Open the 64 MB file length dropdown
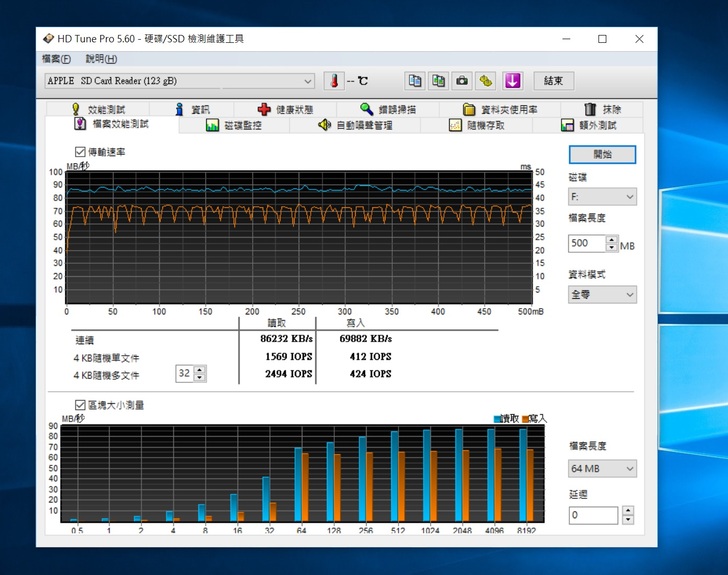This screenshot has width=728, height=575. 602,468
